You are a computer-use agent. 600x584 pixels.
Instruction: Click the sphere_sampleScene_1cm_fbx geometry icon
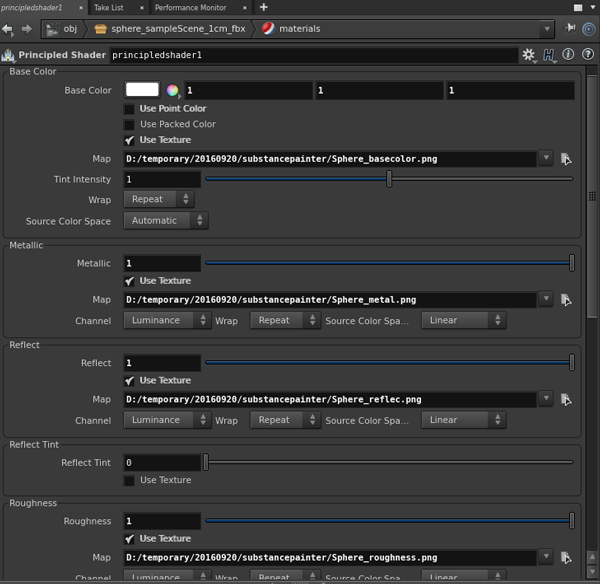pyautogui.click(x=100, y=29)
